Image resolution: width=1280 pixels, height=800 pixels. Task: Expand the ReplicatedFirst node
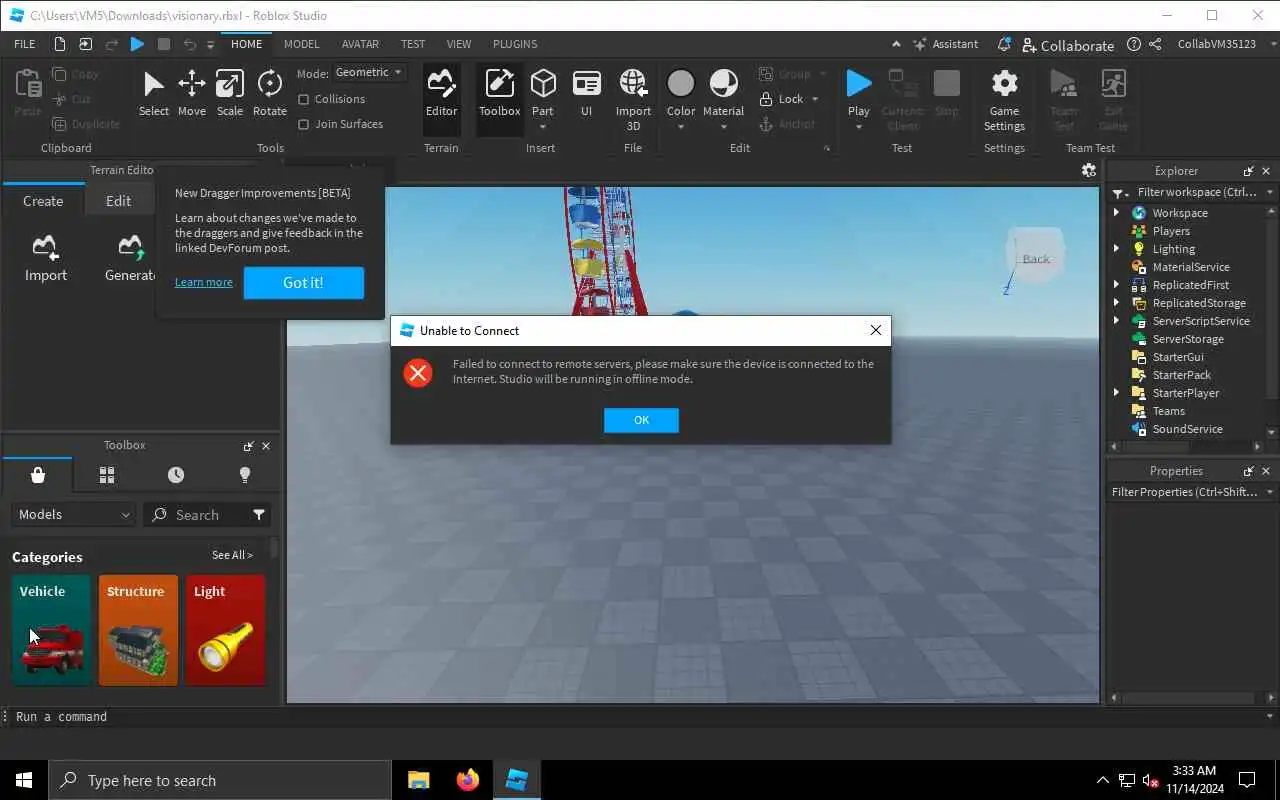[1117, 285]
